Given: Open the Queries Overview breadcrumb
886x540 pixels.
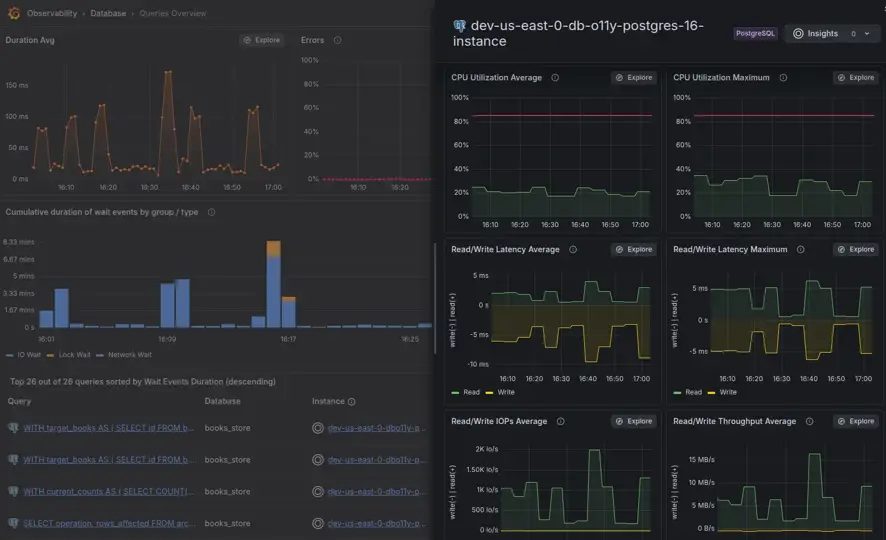Looking at the screenshot, I should (172, 13).
